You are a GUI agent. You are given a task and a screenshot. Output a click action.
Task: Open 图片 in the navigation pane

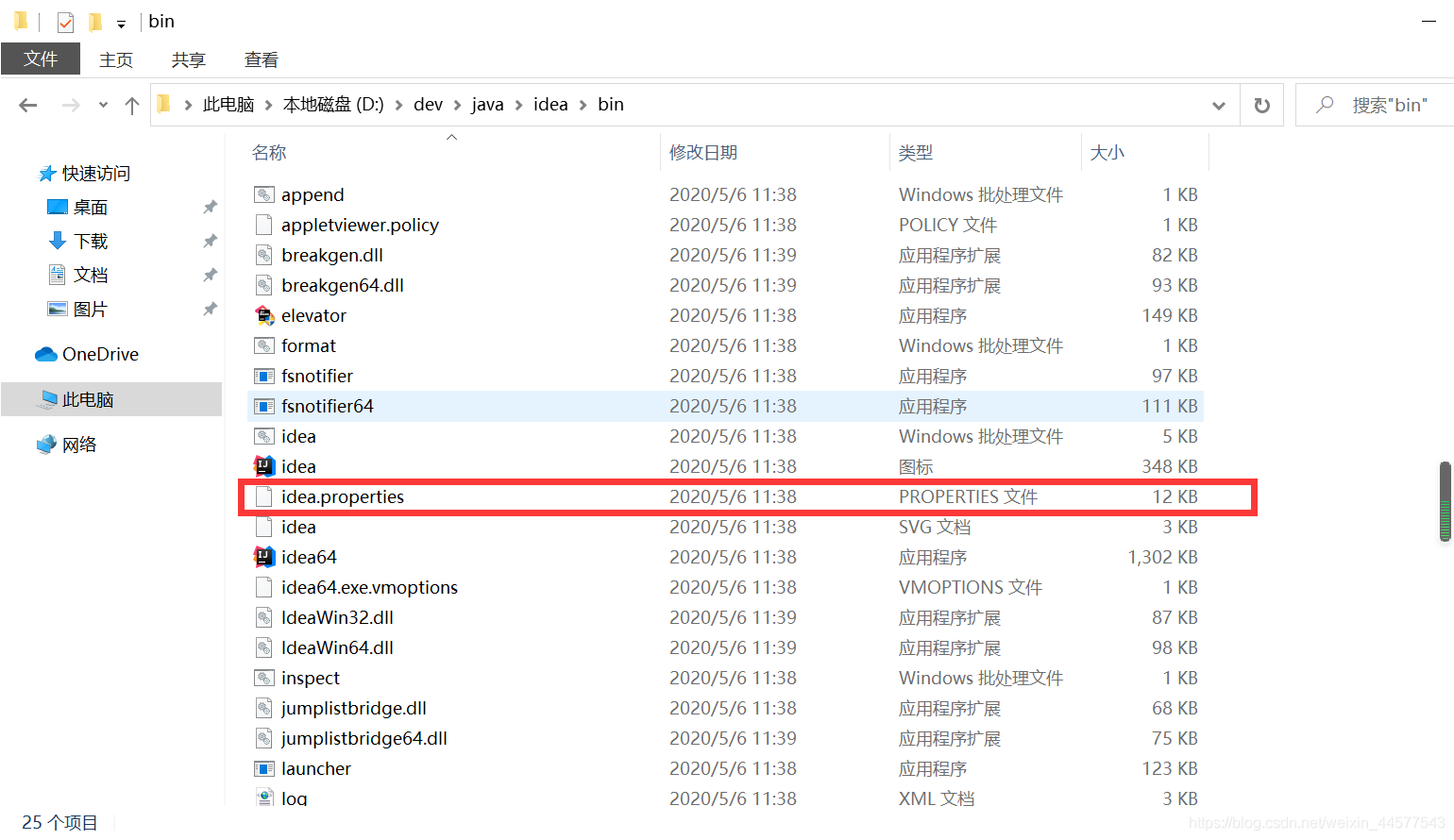click(91, 310)
